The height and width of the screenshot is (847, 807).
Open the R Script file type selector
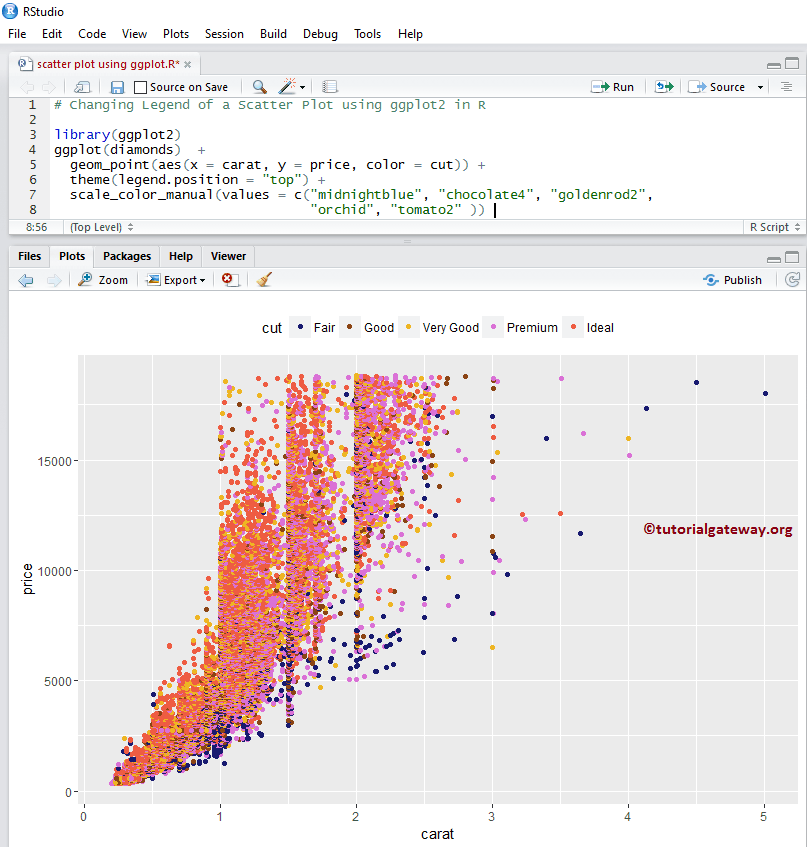(774, 227)
